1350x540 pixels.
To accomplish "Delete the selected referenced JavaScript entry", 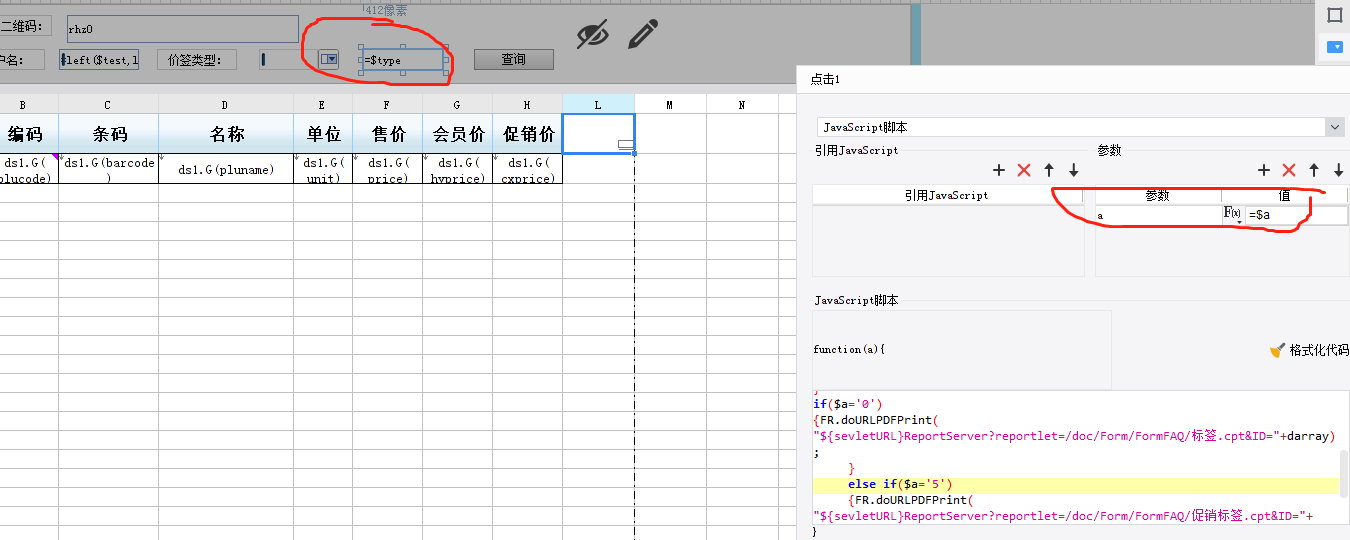I will [1023, 170].
